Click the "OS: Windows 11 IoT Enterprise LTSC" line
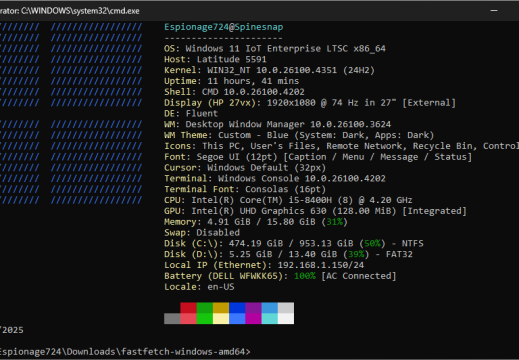This screenshot has height=360, width=519. (275, 49)
